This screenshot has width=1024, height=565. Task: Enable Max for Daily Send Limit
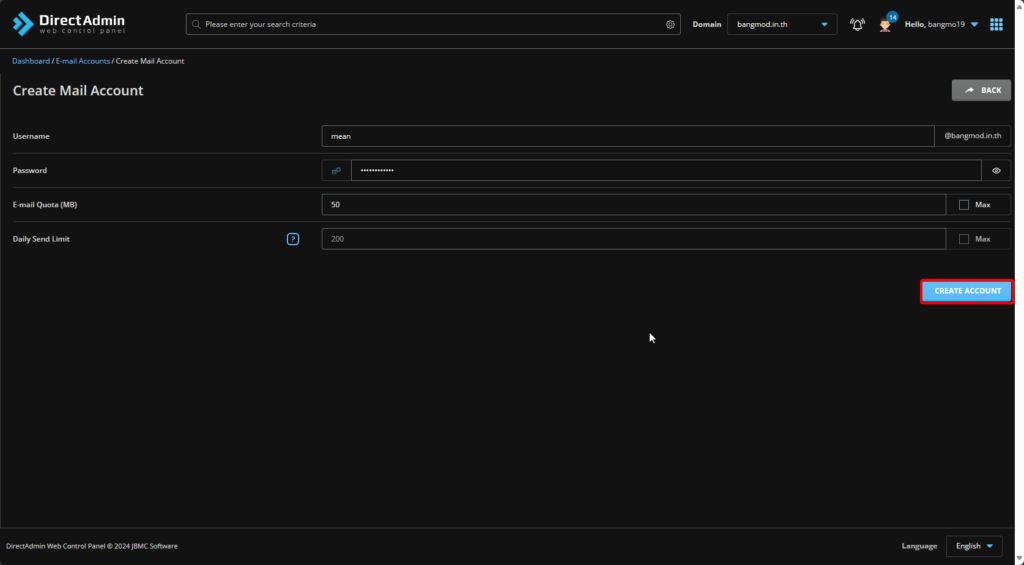[x=964, y=239]
